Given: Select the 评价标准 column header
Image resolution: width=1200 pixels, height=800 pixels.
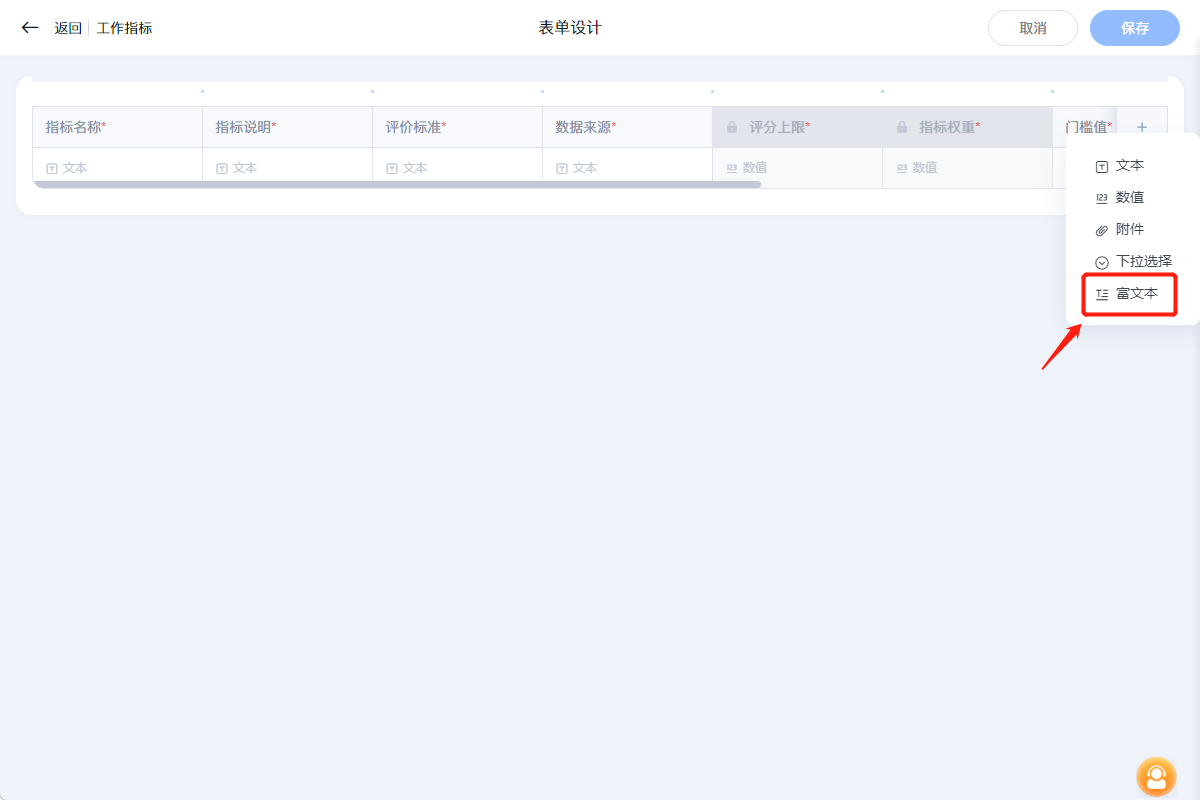Looking at the screenshot, I should coord(416,127).
